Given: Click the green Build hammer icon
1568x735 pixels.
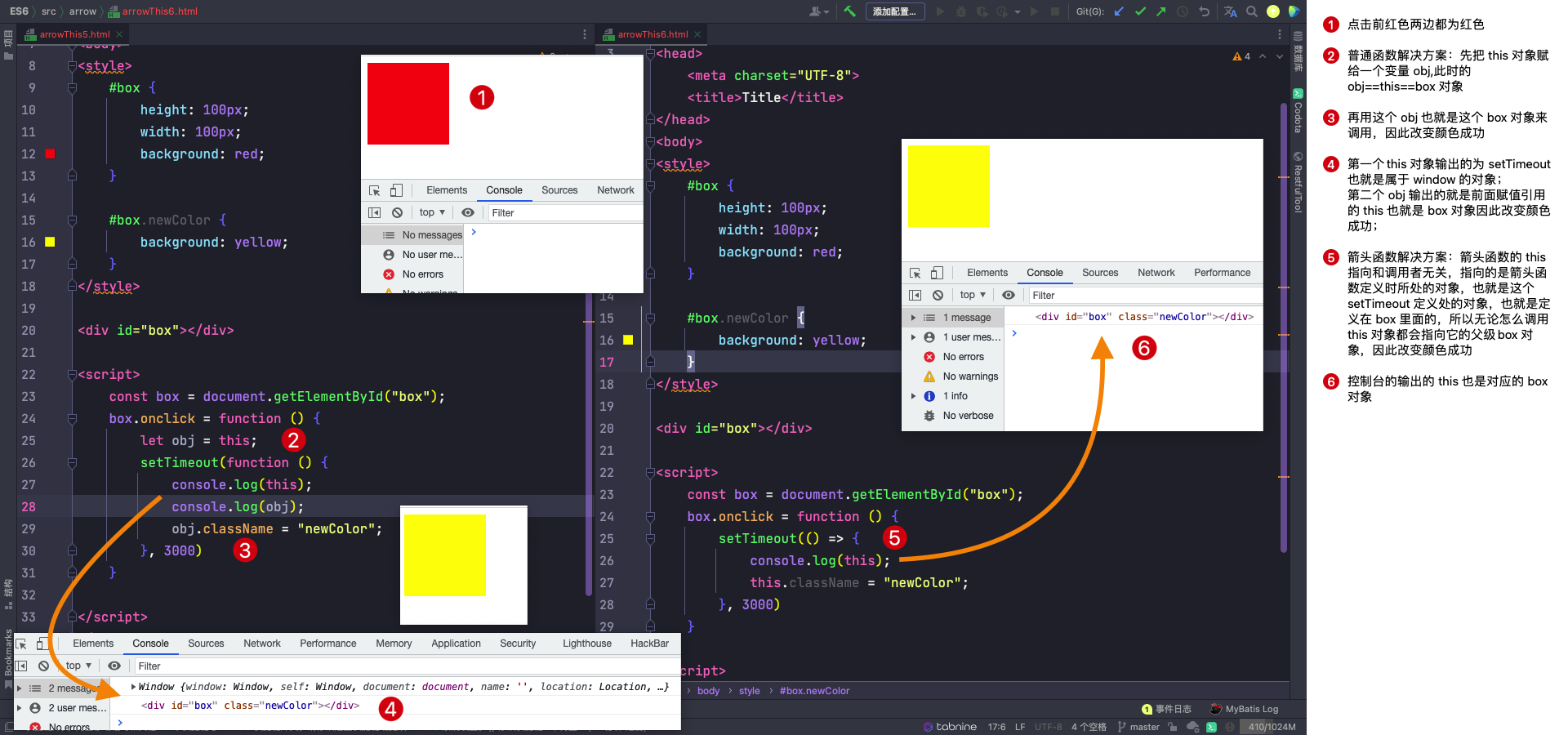Looking at the screenshot, I should (x=850, y=11).
